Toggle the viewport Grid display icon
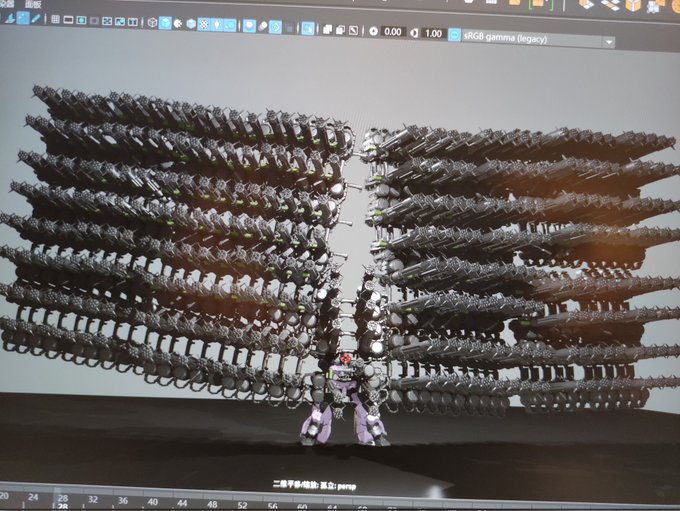 56,20
